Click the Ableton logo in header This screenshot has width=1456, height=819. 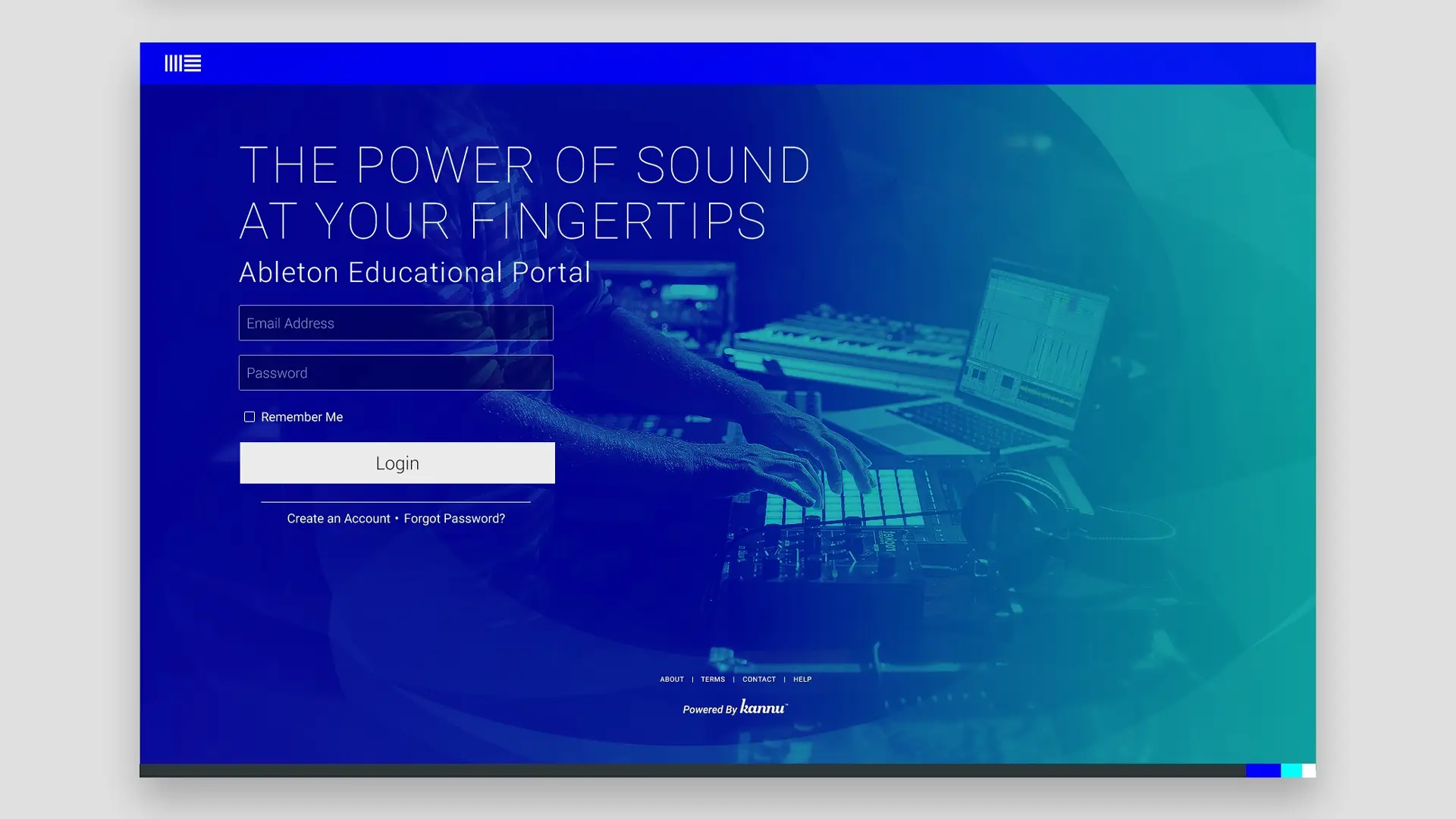183,64
